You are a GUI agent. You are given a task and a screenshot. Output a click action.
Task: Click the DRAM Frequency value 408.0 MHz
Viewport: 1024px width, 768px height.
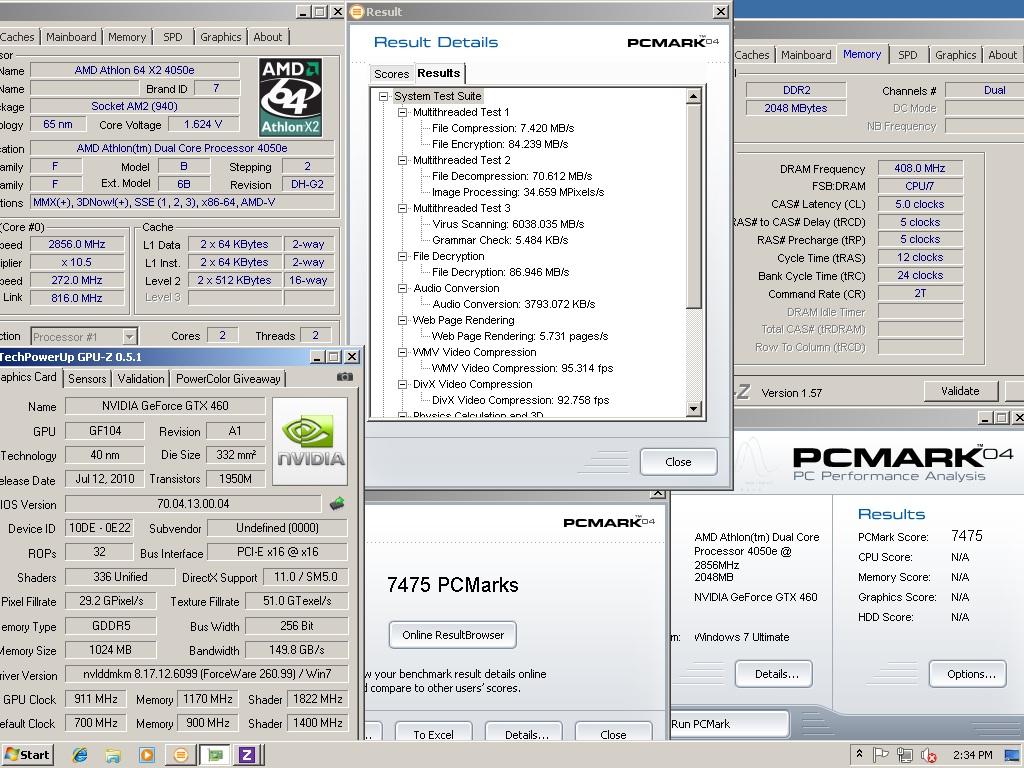click(920, 168)
